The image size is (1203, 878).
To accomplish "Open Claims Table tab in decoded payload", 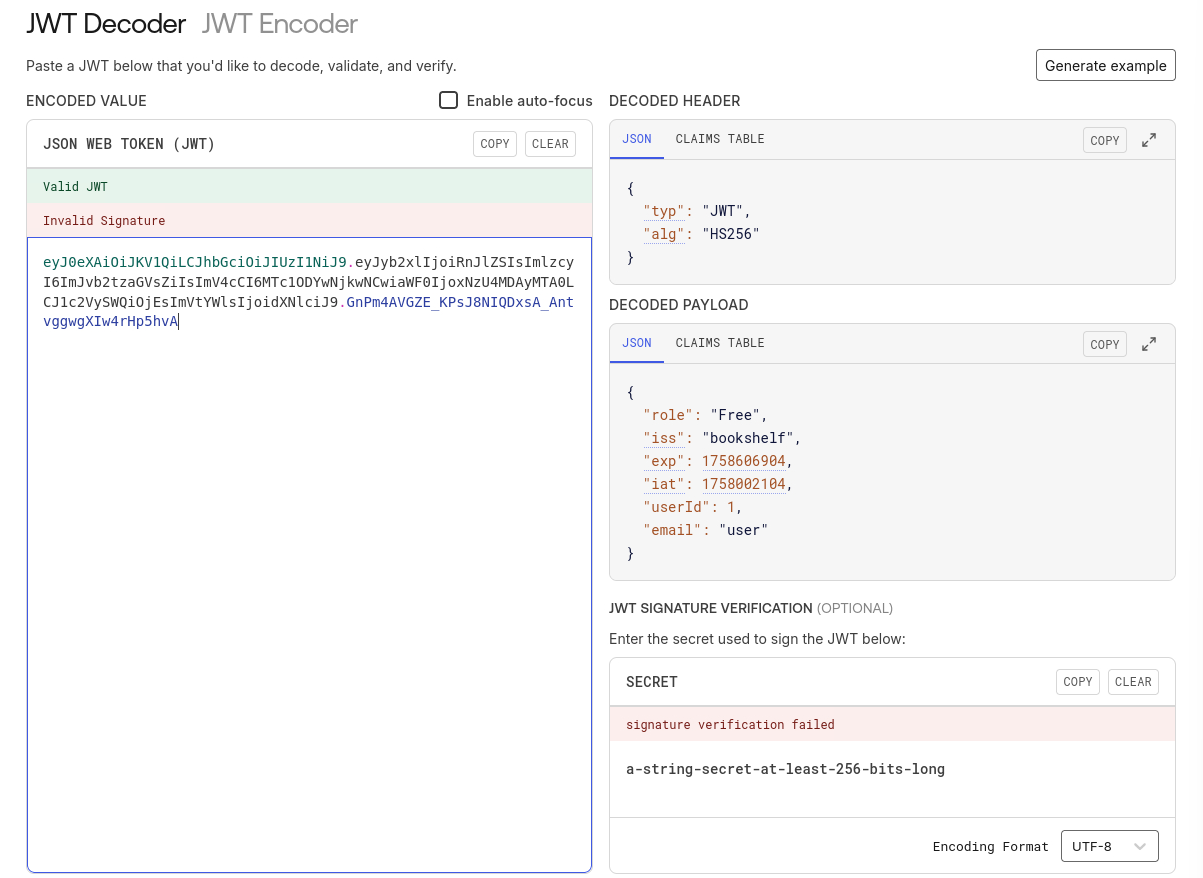I will tap(719, 343).
